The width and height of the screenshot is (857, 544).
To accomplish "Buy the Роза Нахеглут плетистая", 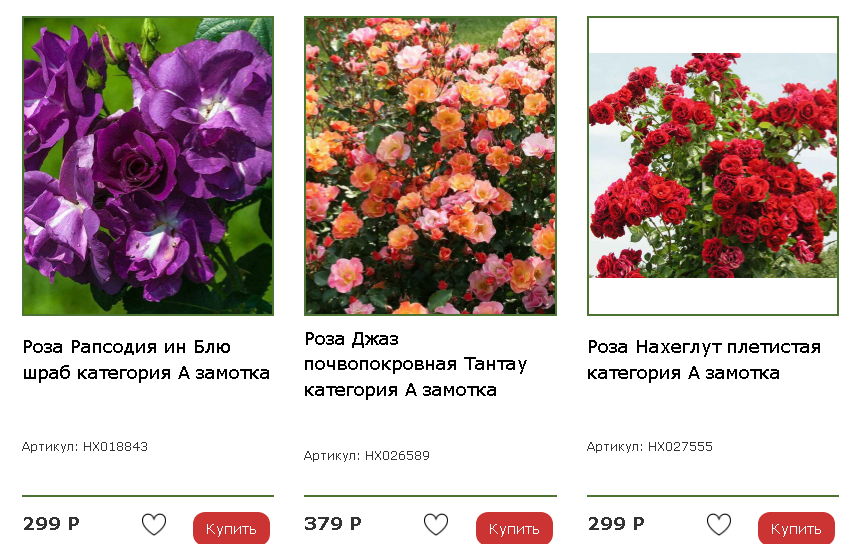I will pos(796,528).
